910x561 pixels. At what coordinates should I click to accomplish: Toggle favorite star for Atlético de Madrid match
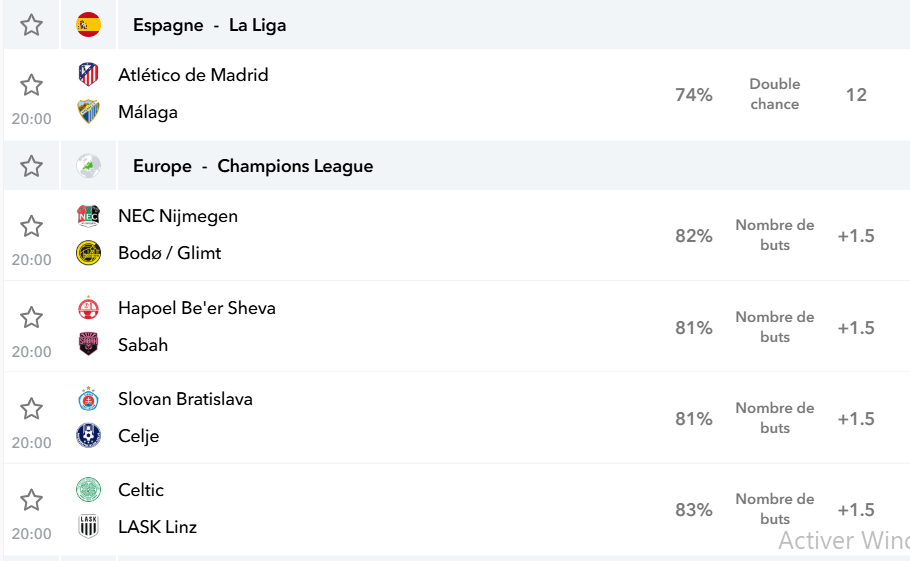click(x=31, y=85)
